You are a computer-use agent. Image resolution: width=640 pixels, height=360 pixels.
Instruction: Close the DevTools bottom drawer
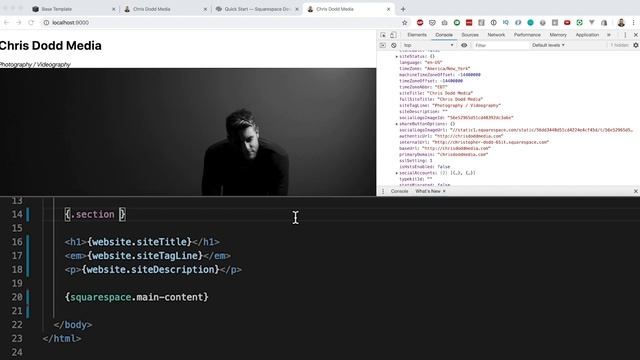(636, 191)
